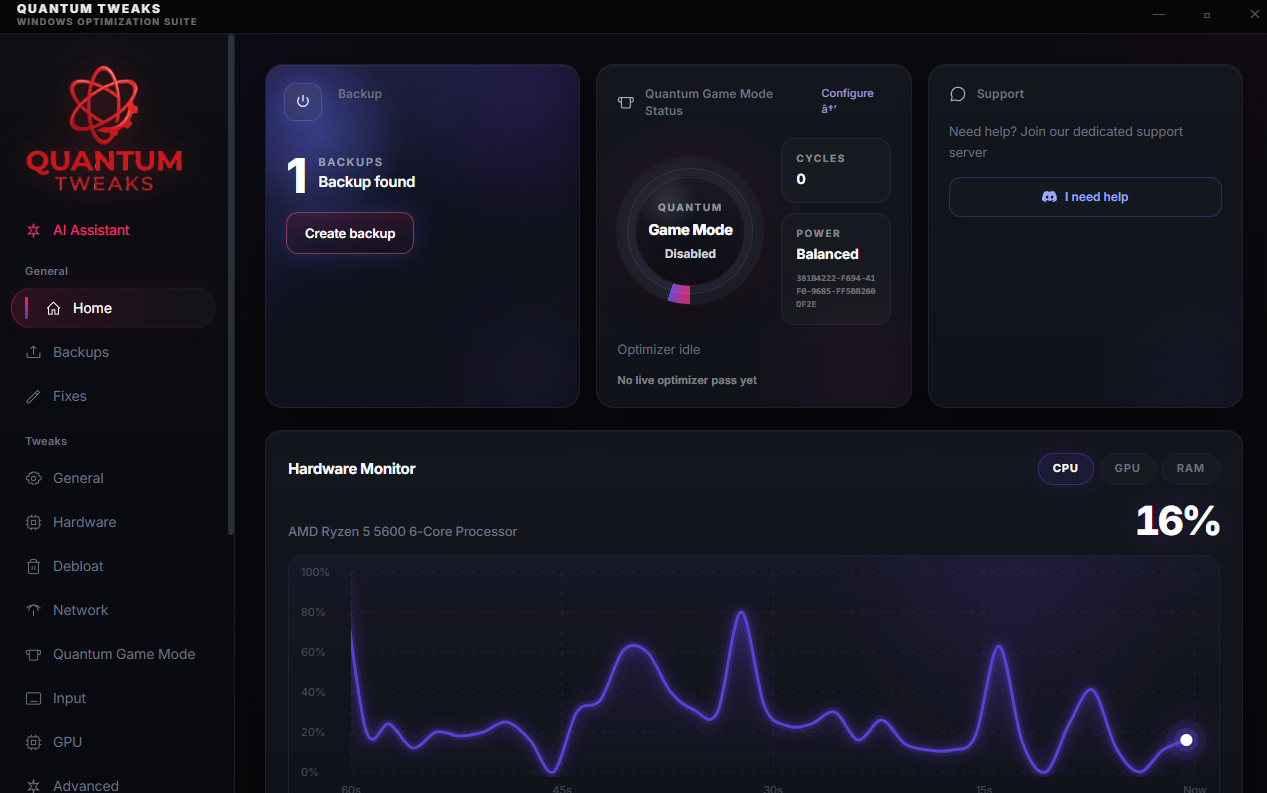Click the General gear icon
This screenshot has width=1267, height=793.
tap(33, 478)
